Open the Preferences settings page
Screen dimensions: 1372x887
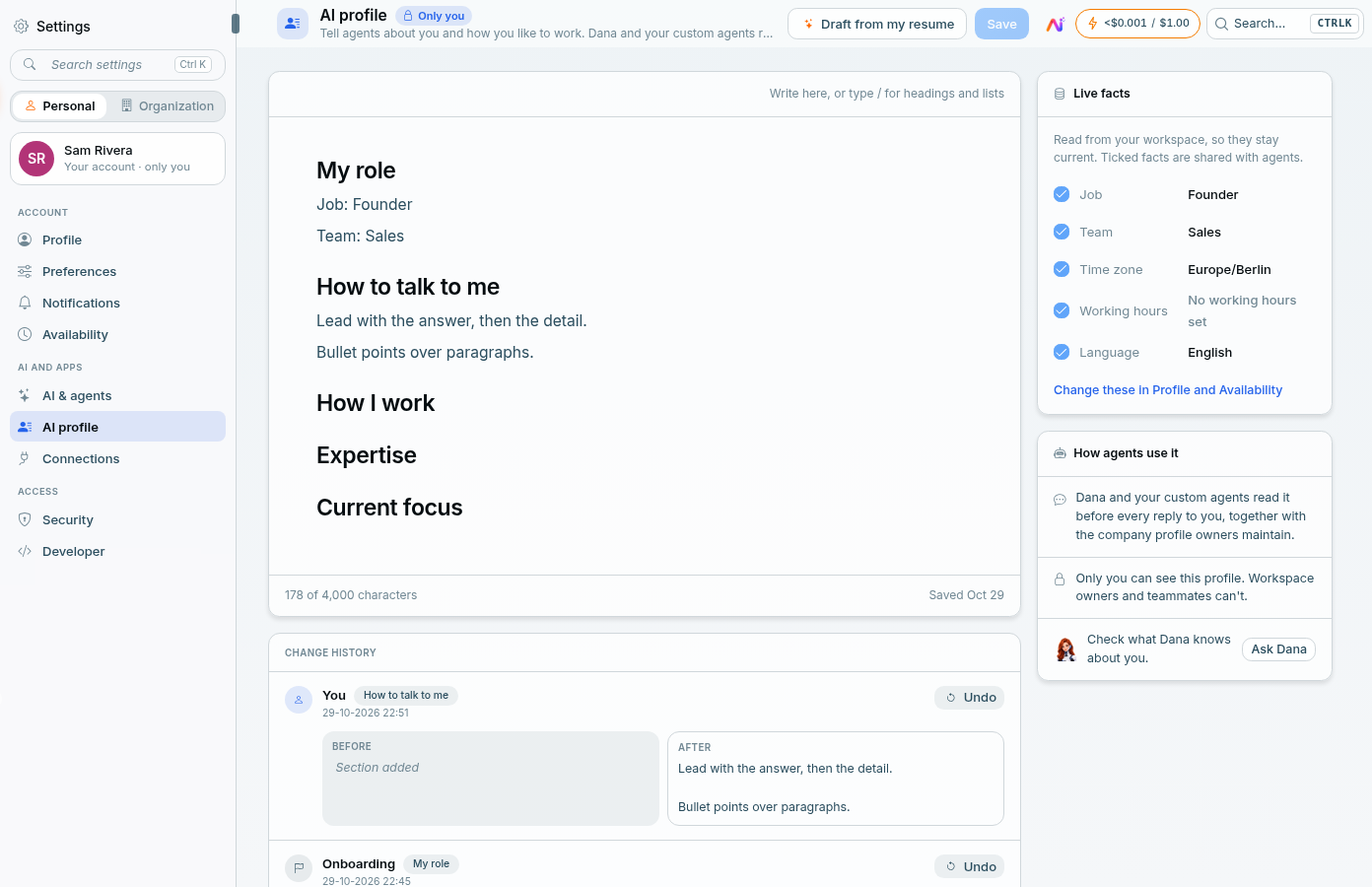tap(117, 271)
